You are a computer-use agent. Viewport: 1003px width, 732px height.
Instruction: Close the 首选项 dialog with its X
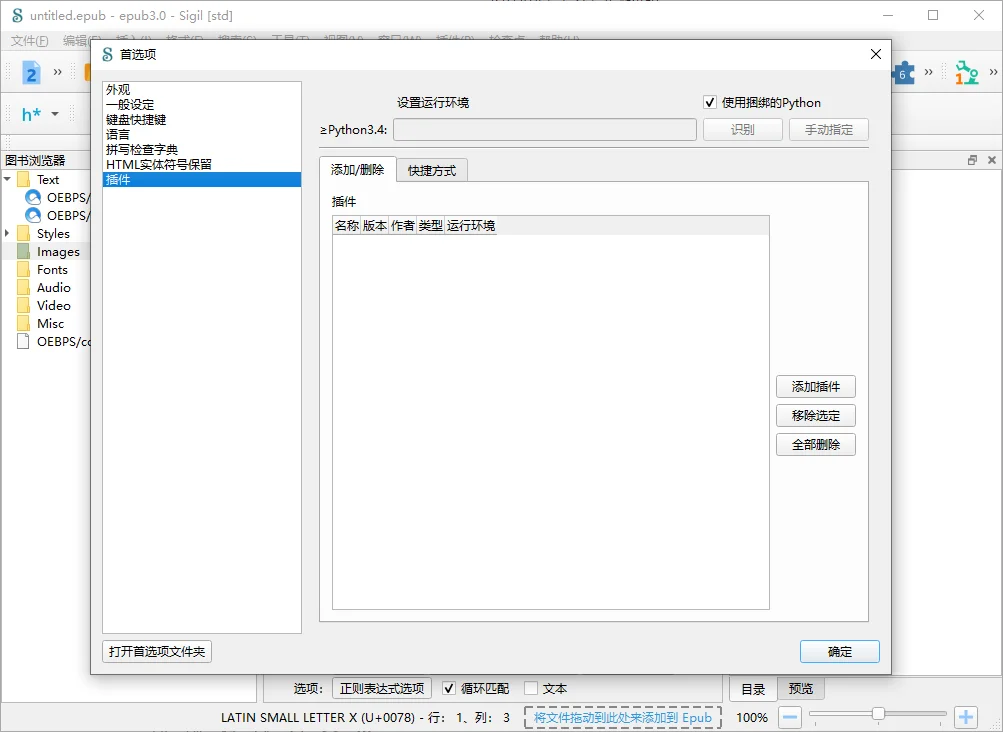876,54
